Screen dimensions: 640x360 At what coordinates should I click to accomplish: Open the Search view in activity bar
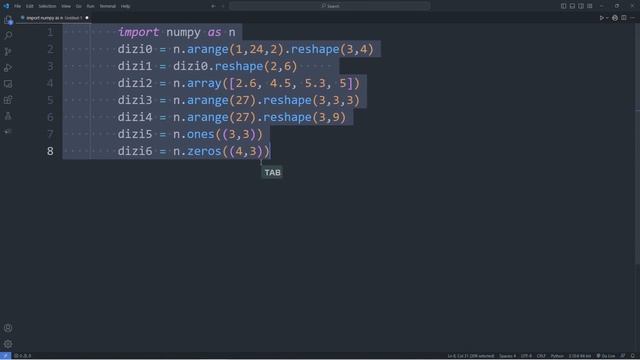[x=8, y=36]
